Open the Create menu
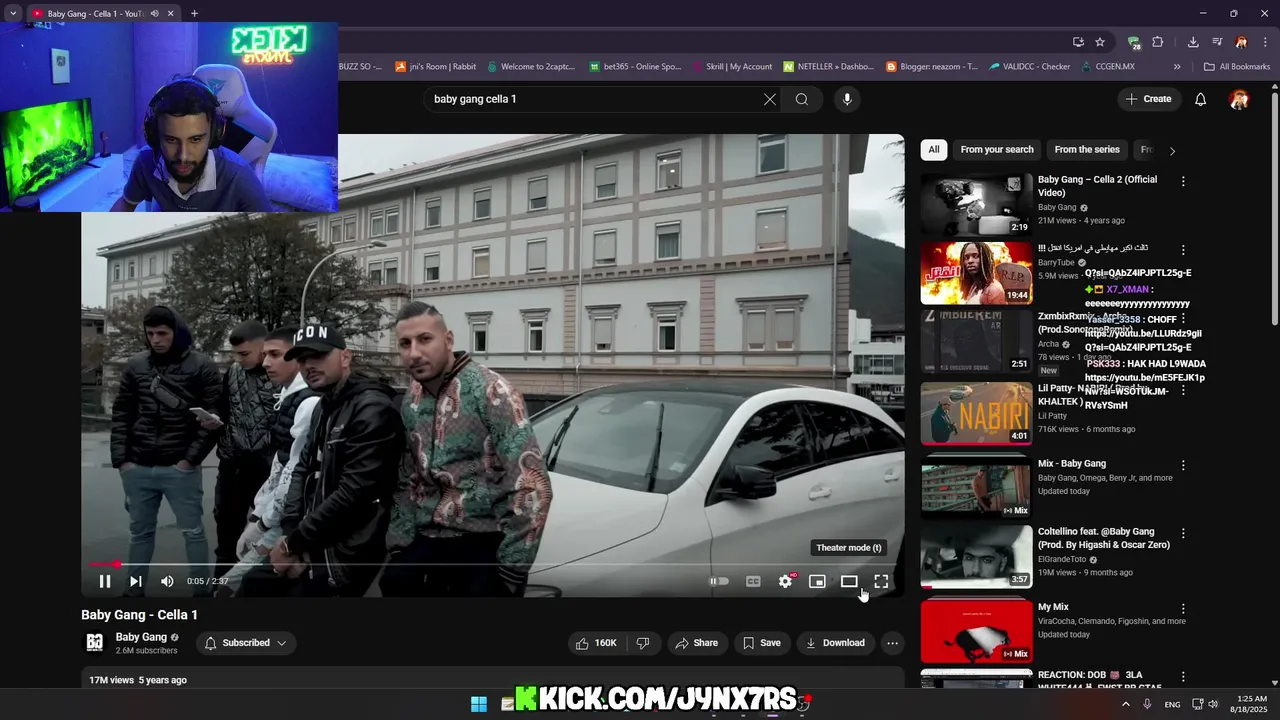The width and height of the screenshot is (1280, 720). [x=1147, y=99]
